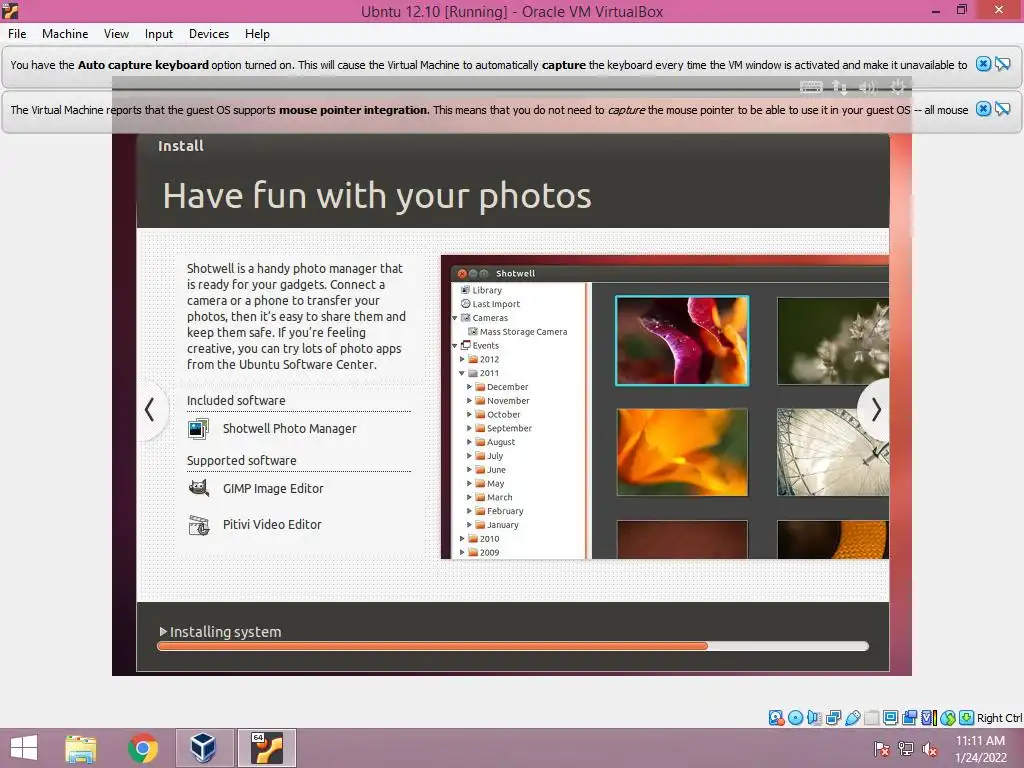Click the USB devices status icon

[x=852, y=718]
